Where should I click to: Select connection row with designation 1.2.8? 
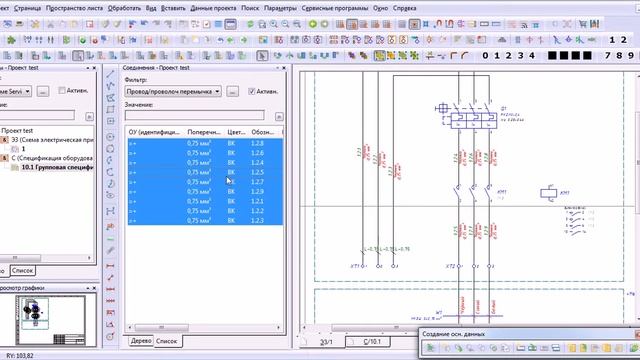point(205,143)
